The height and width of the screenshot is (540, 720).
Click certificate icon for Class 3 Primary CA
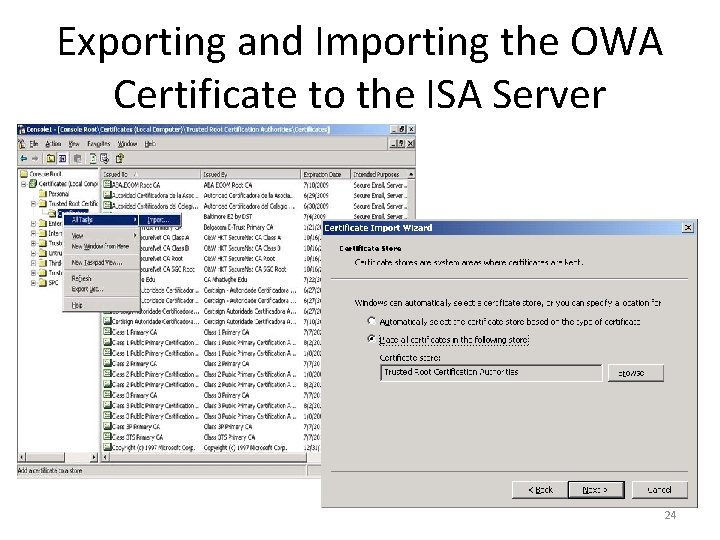(107, 395)
